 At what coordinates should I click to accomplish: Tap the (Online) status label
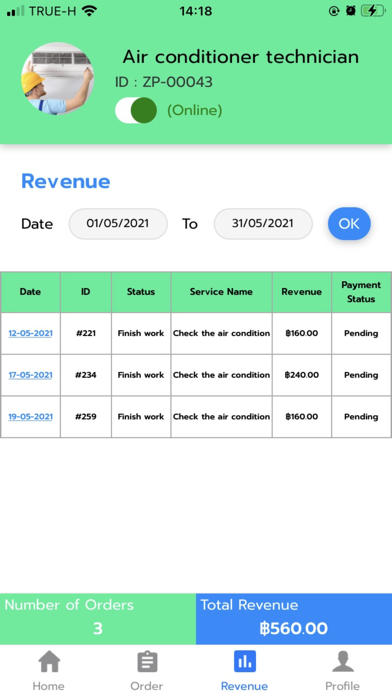coord(194,110)
